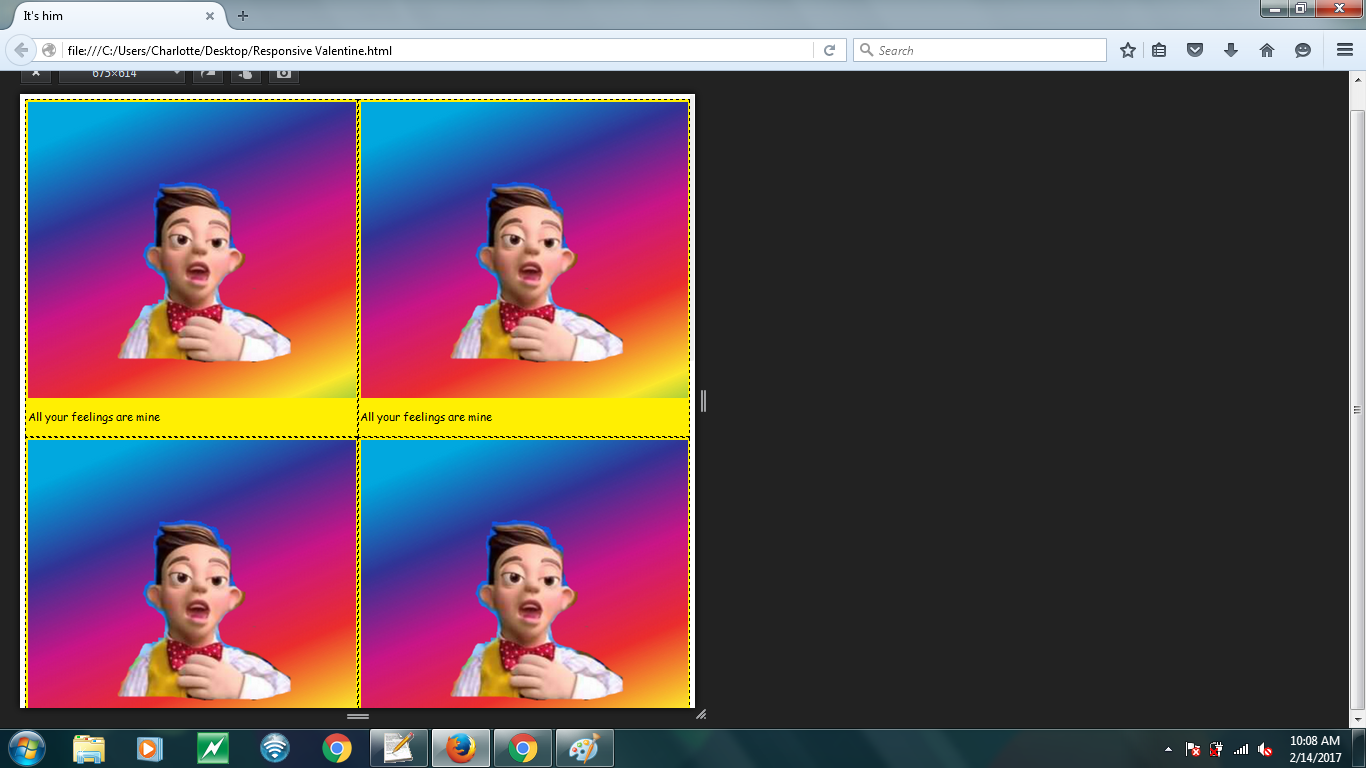The image size is (1366, 768).
Task: Open the blue Wi-Fi app in taskbar
Action: pos(274,748)
